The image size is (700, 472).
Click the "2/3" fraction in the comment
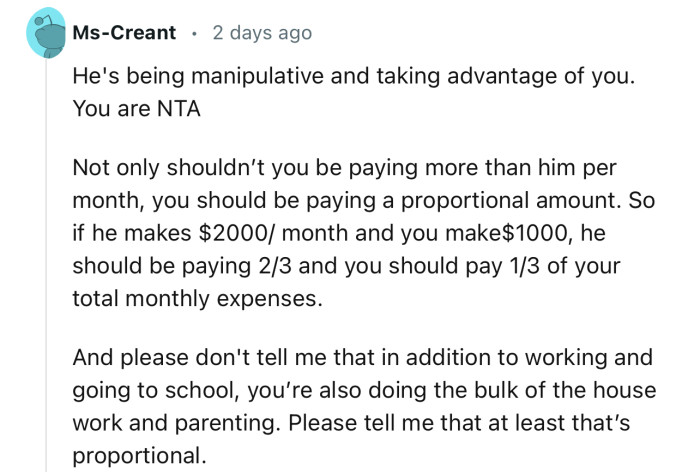[x=275, y=266]
